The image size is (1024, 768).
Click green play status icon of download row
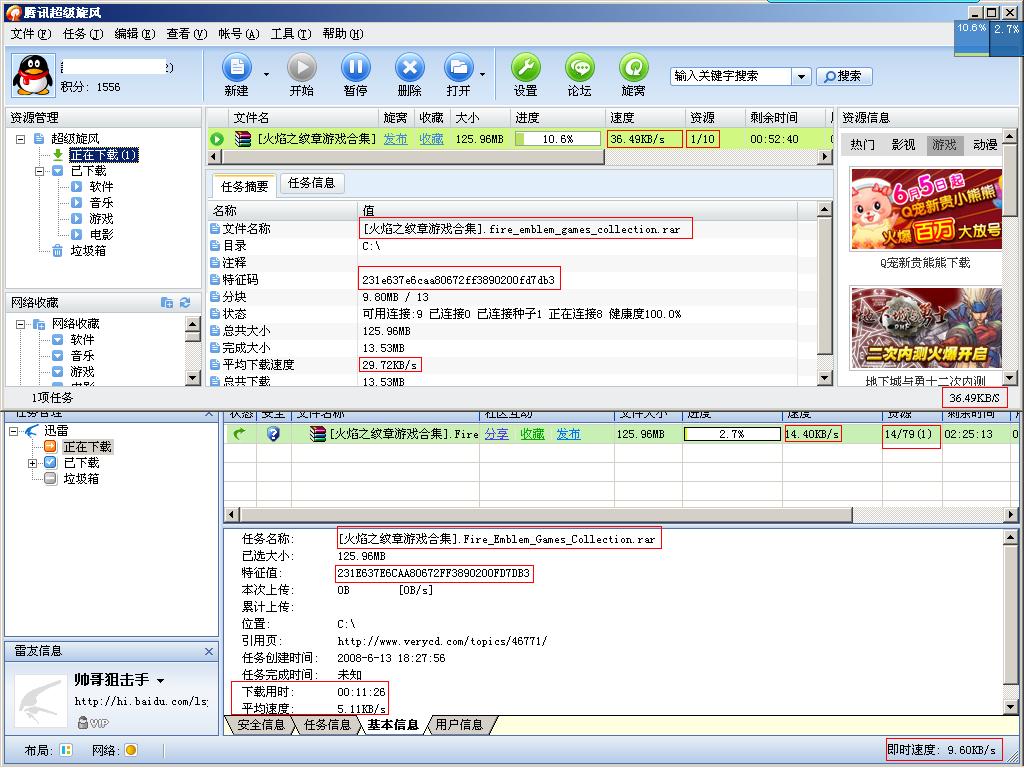point(217,139)
